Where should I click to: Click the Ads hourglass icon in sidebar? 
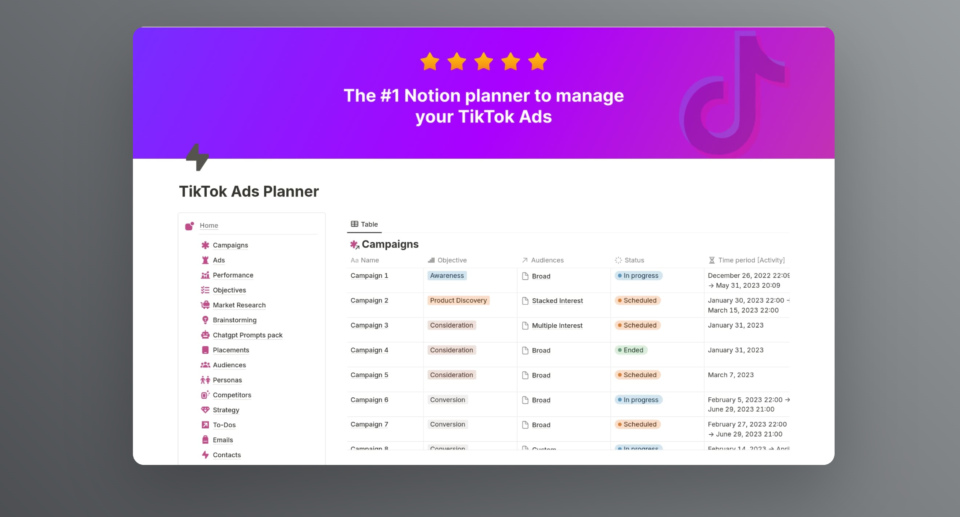coord(205,260)
